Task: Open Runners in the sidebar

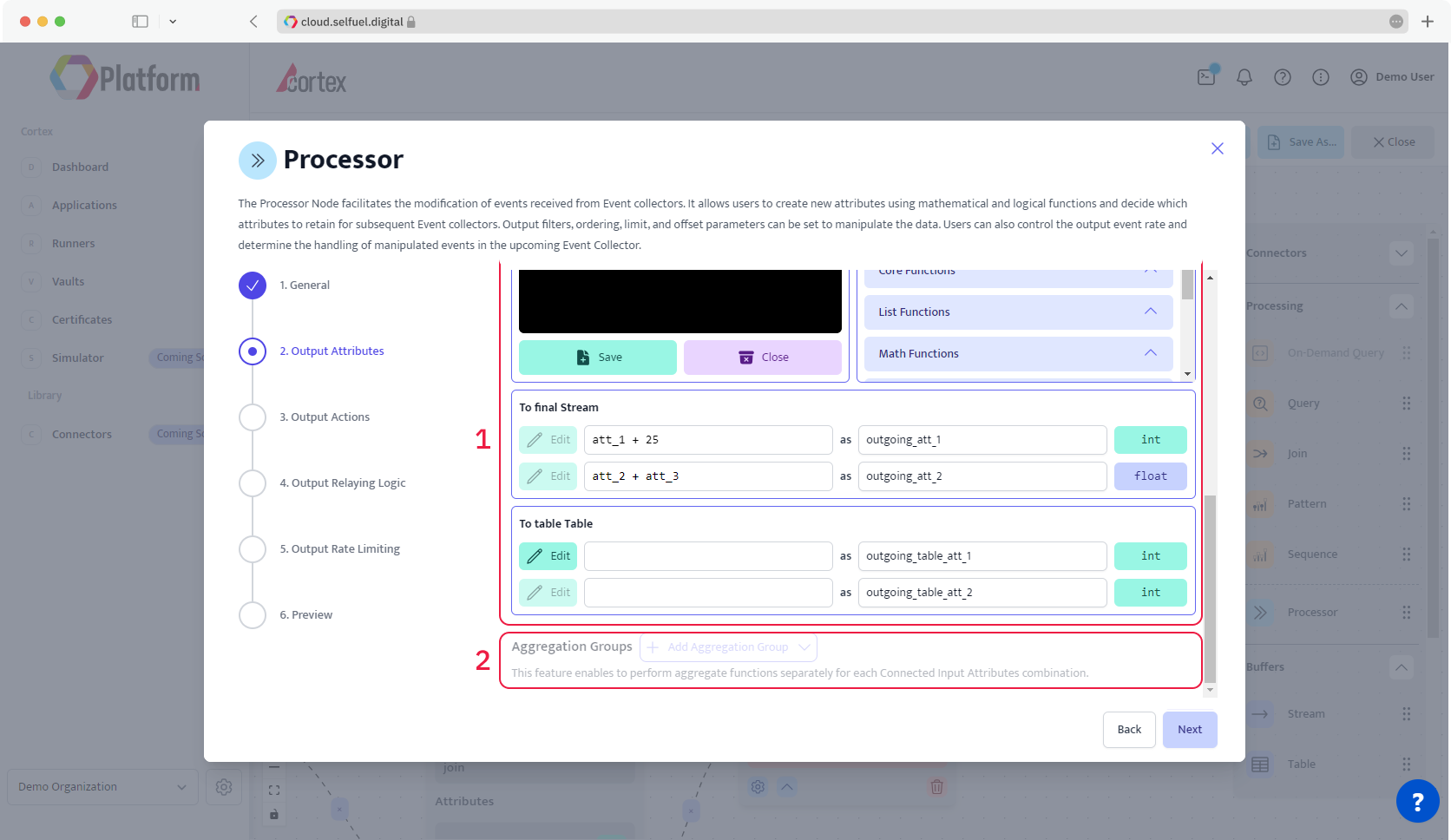Action: coord(73,244)
